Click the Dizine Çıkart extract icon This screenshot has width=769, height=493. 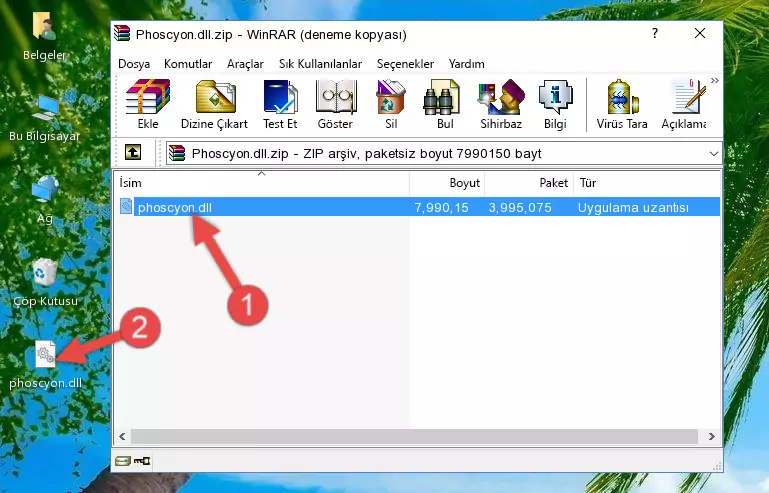click(x=215, y=104)
